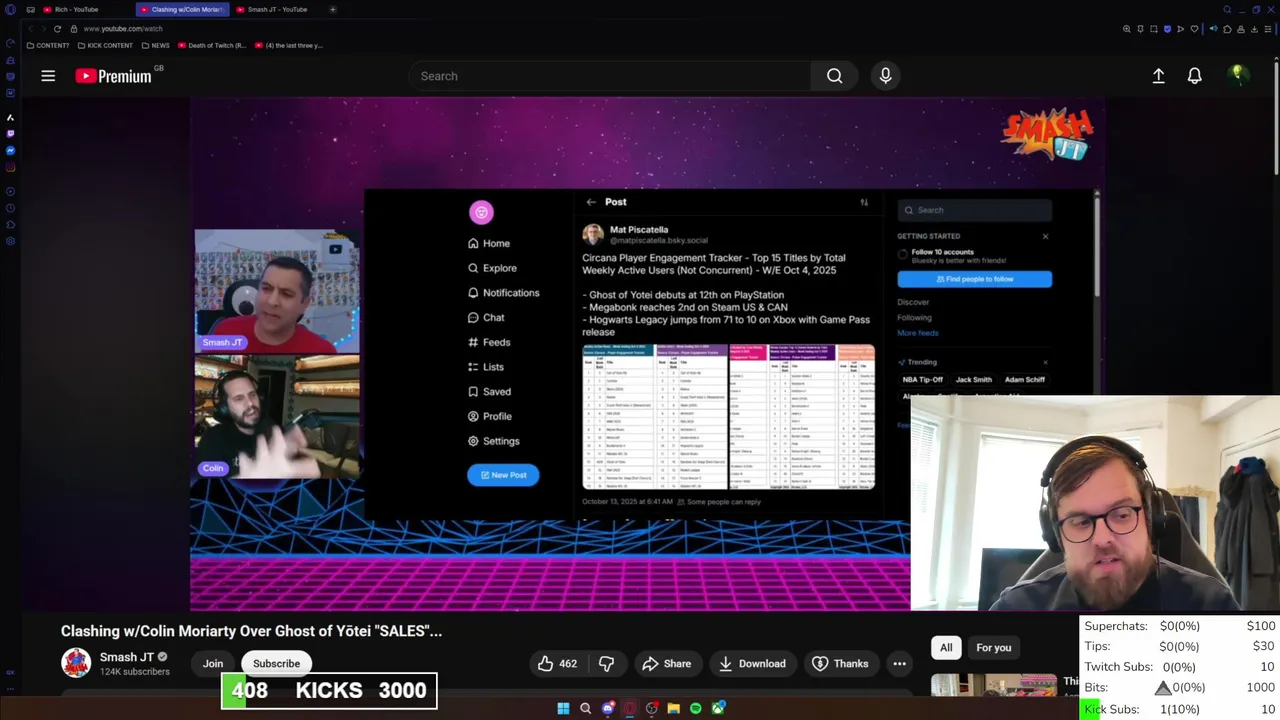Open Spotify from the taskbar
1280x720 pixels.
pyautogui.click(x=695, y=709)
